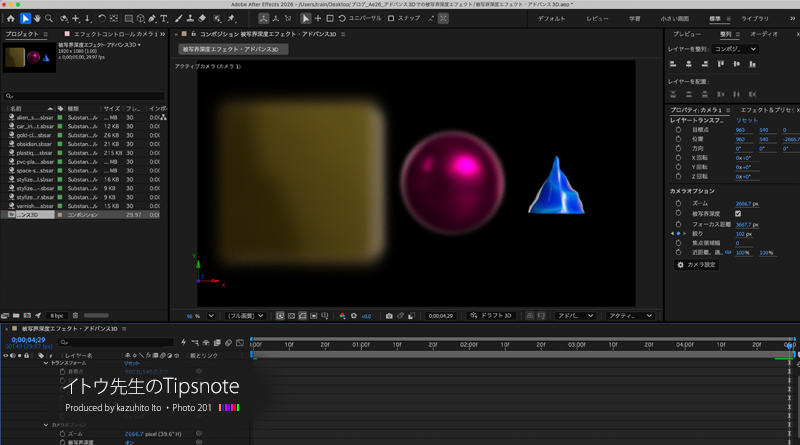This screenshot has height=445, width=800.
Task: Click the timeline graph editor icon
Action: (240, 342)
